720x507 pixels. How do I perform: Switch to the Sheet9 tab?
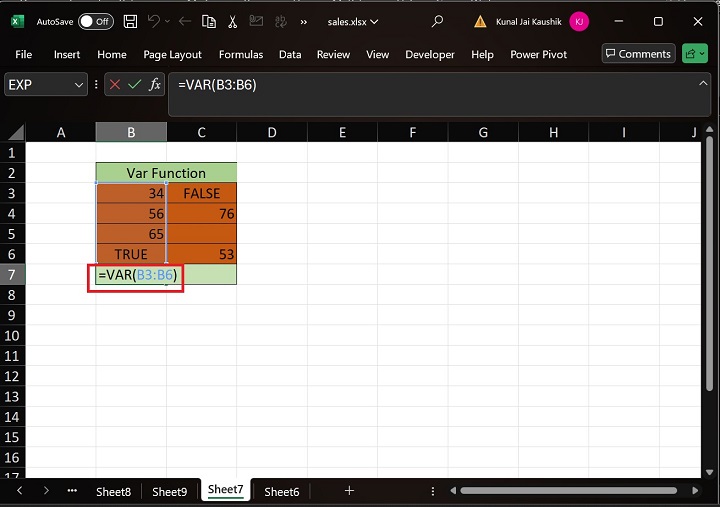169,492
